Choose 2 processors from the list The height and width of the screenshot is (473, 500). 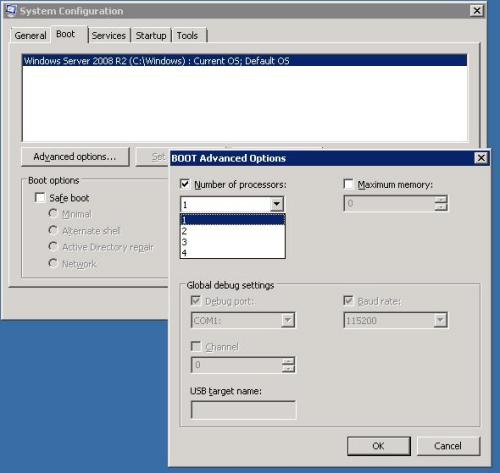pos(233,231)
